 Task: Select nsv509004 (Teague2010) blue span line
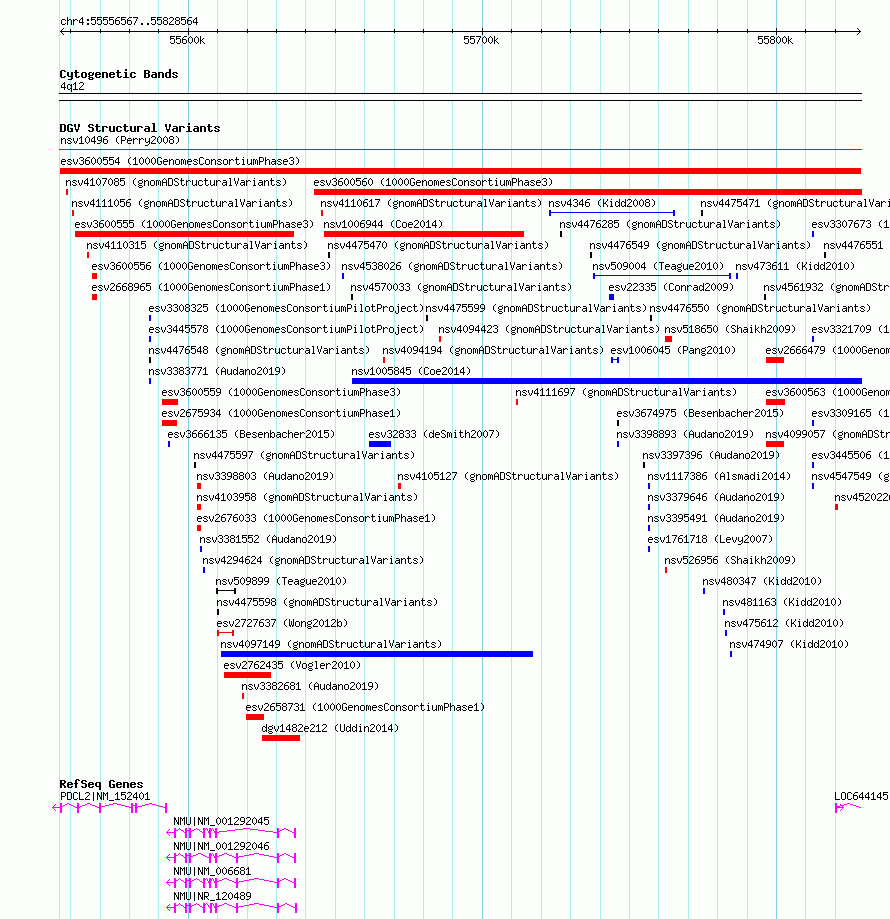point(661,275)
